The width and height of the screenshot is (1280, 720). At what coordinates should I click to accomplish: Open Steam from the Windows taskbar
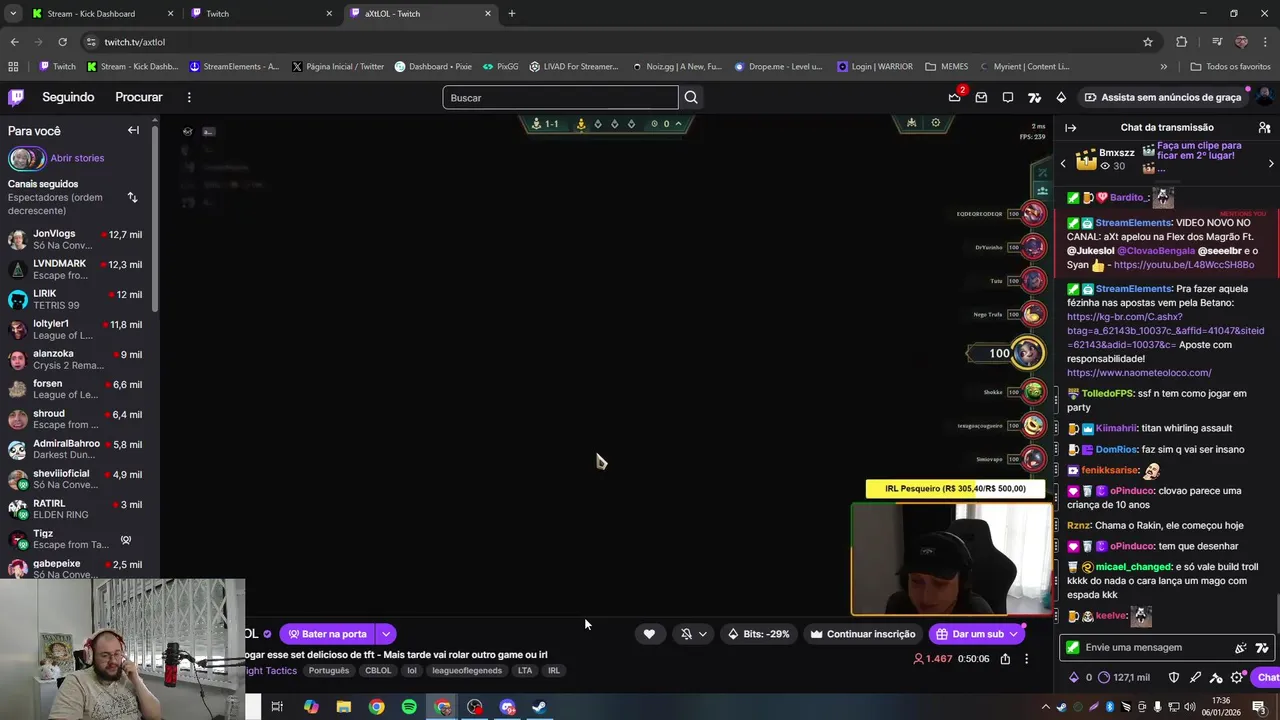(x=538, y=707)
